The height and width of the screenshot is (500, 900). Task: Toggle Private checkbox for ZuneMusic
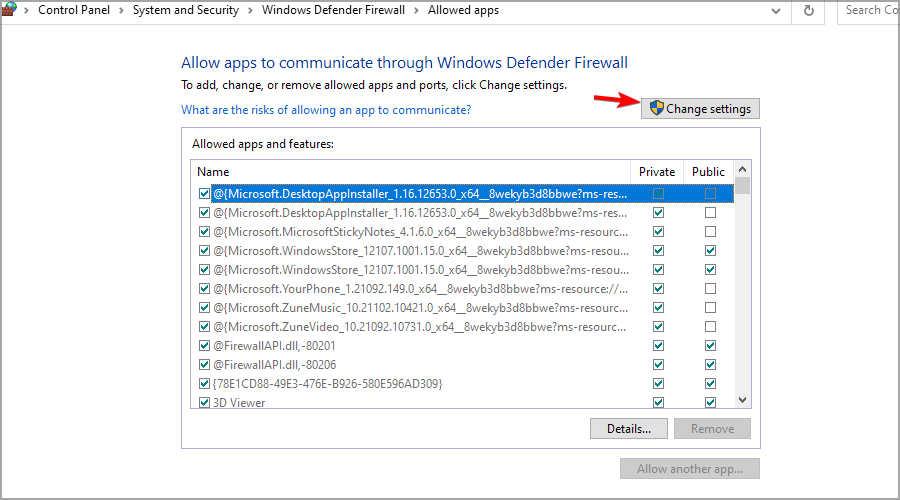[x=658, y=308]
